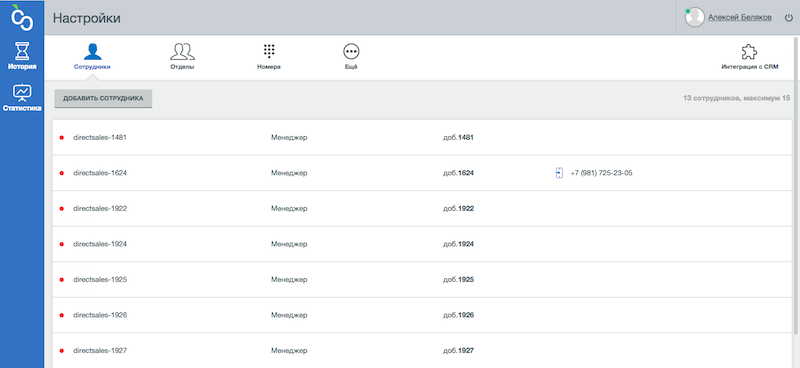This screenshot has height=368, width=800.
Task: Switch to the Сотрудники tab
Action: (x=92, y=56)
